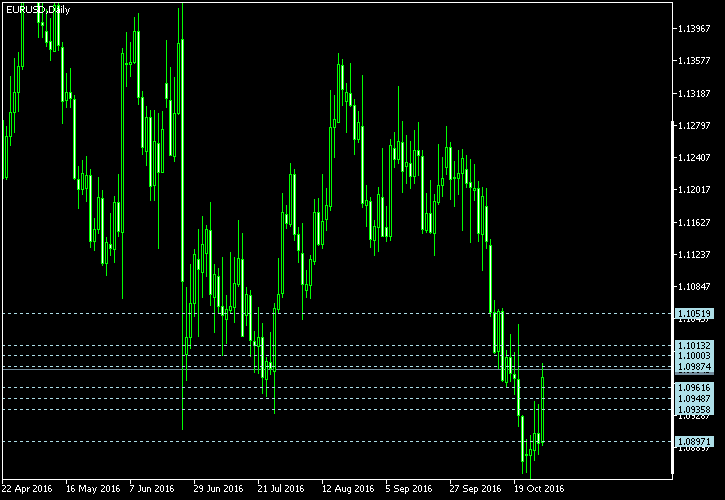This screenshot has height=500, width=725.
Task: Select the 1.09487 level price tag
Action: tap(694, 399)
